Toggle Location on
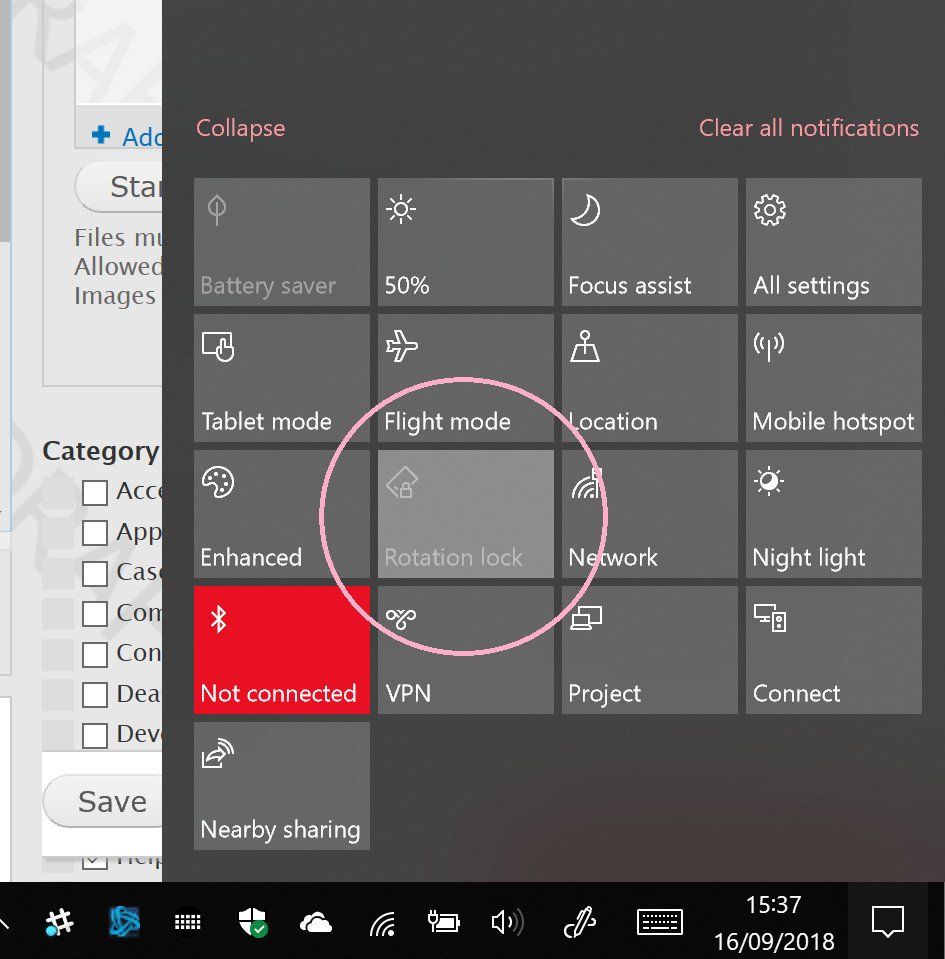 pos(649,378)
